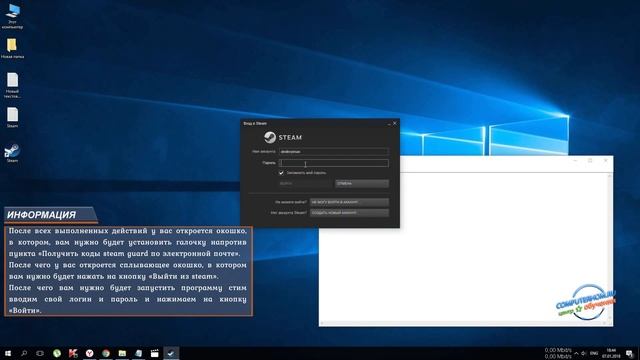Screen dimensions: 640x360
Task: Open the document-like app icon on taskbar
Action: pos(138,353)
